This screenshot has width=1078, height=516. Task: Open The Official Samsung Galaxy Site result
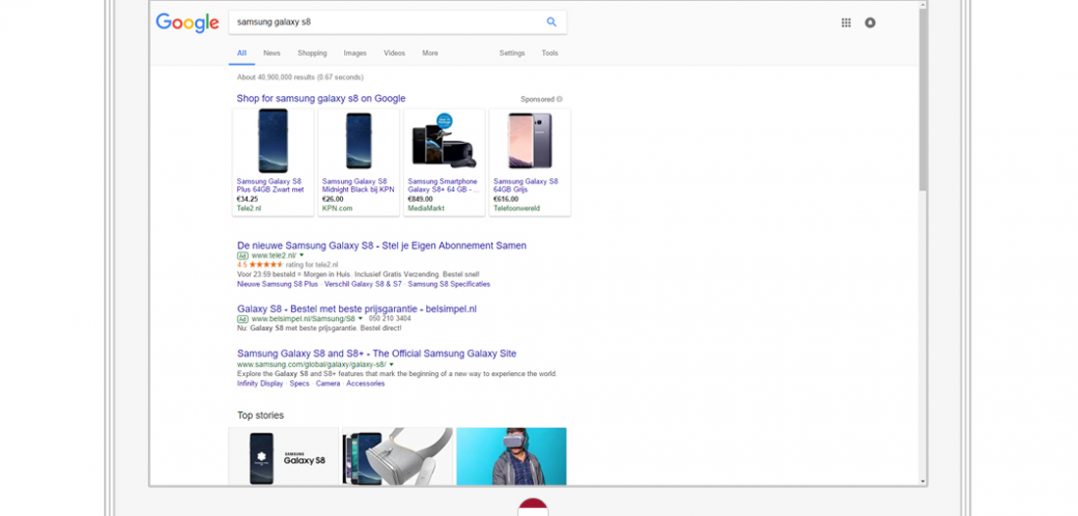point(377,353)
